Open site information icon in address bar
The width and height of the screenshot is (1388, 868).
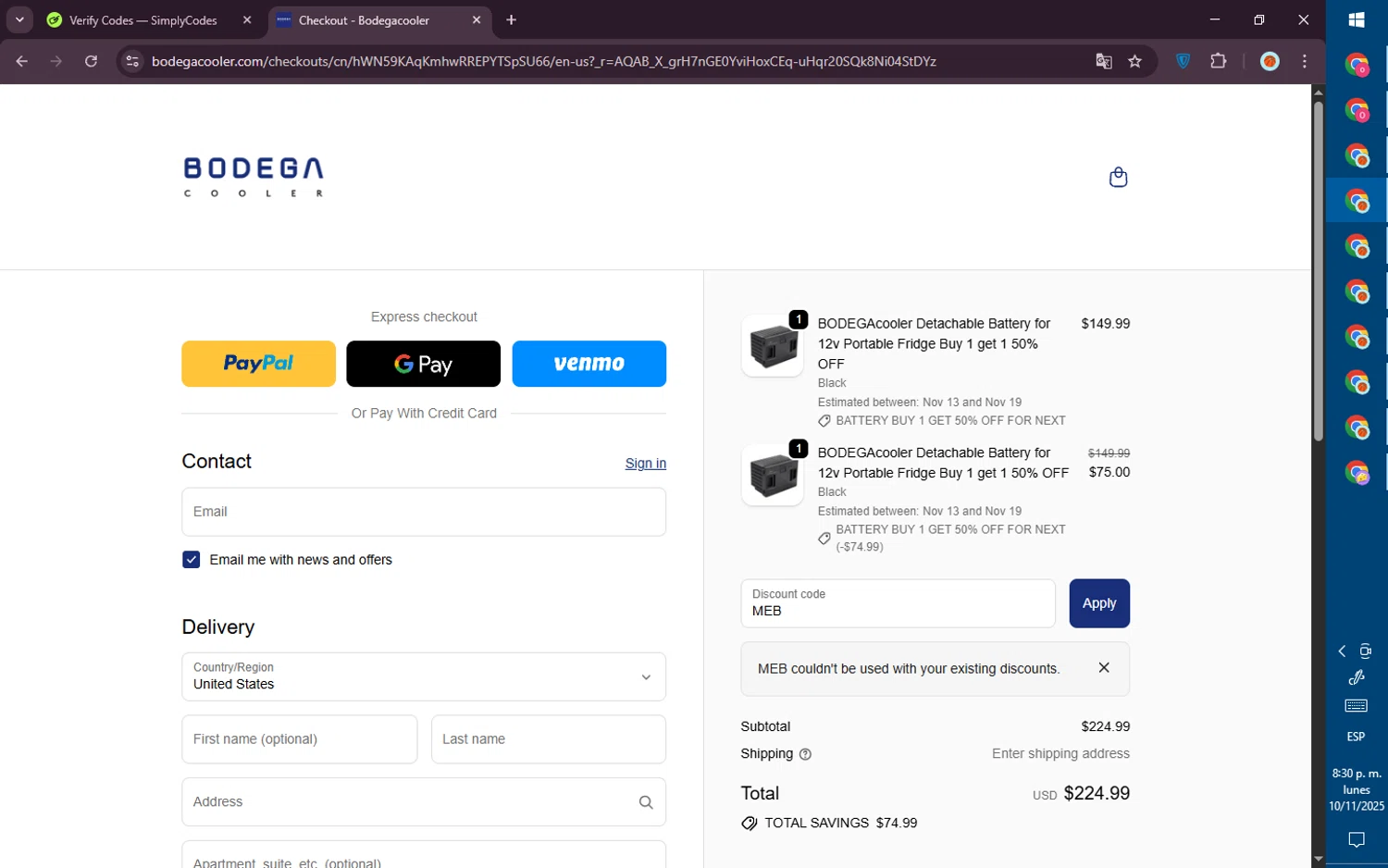pyautogui.click(x=132, y=61)
